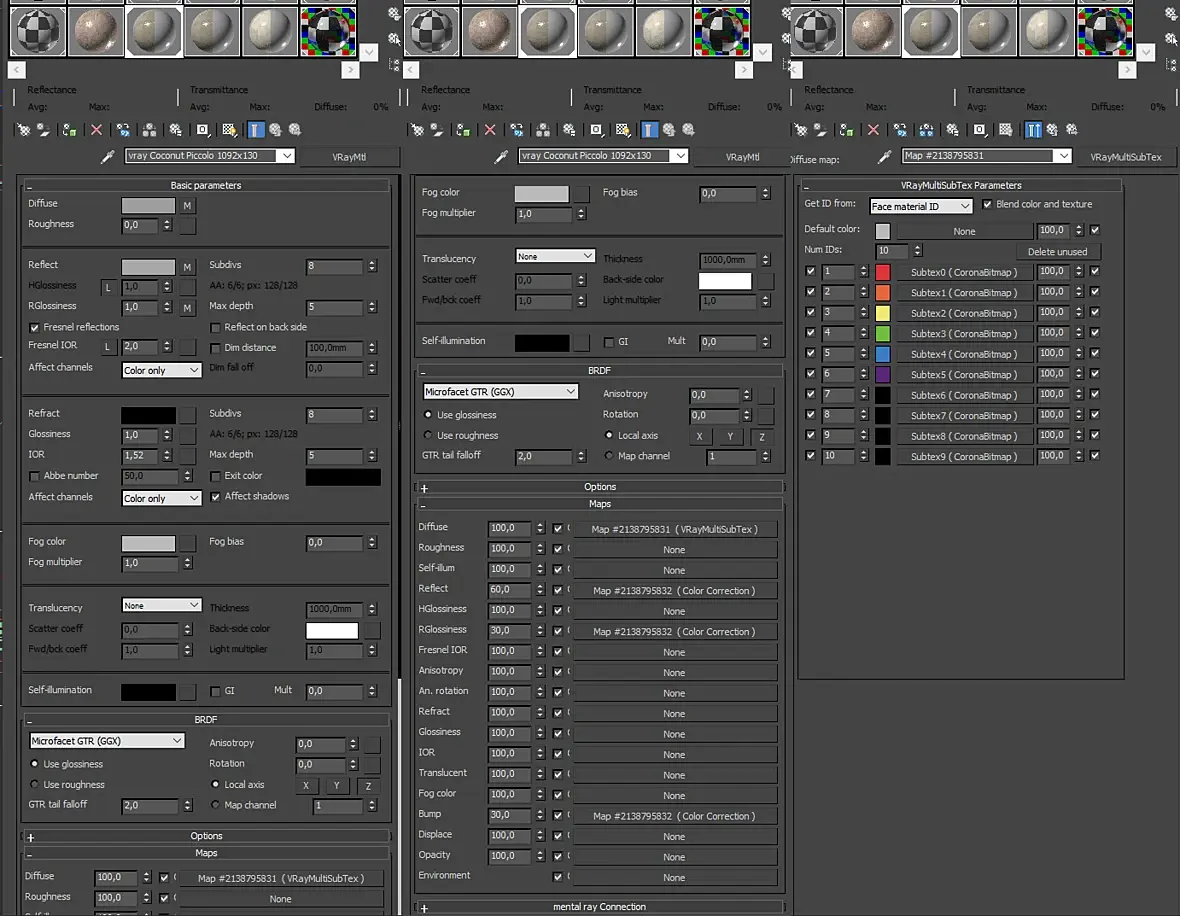Open the Subtex0 (CoronaBitmap) map button
1180x916 pixels.
pyautogui.click(x=963, y=272)
